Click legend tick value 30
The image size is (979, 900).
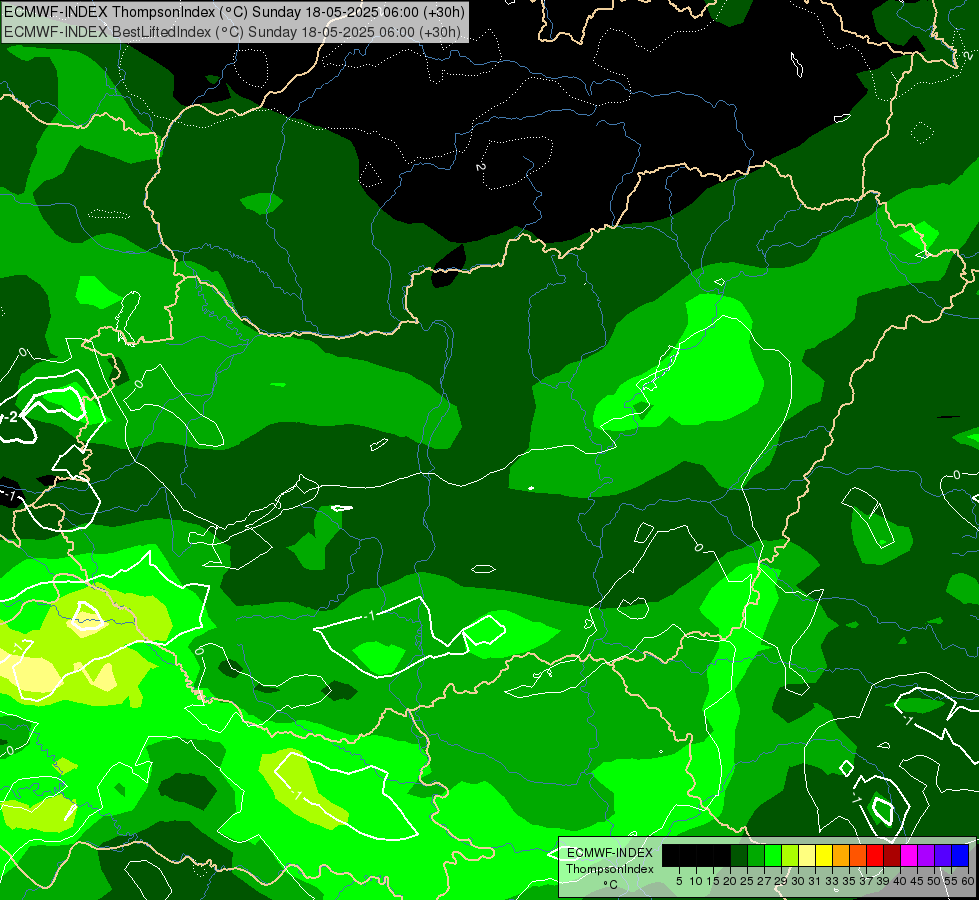coord(798,881)
